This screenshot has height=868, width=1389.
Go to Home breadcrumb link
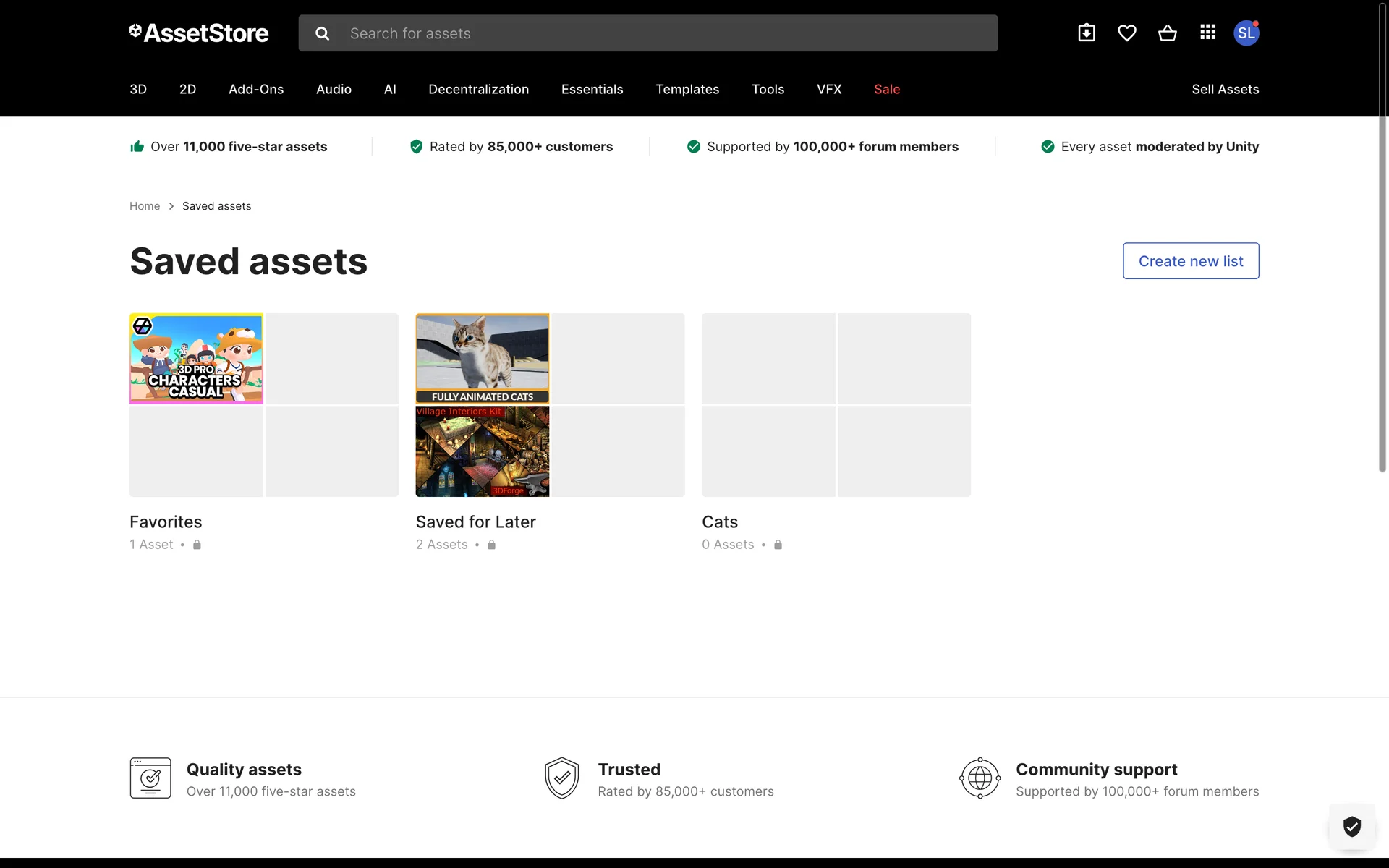145,206
